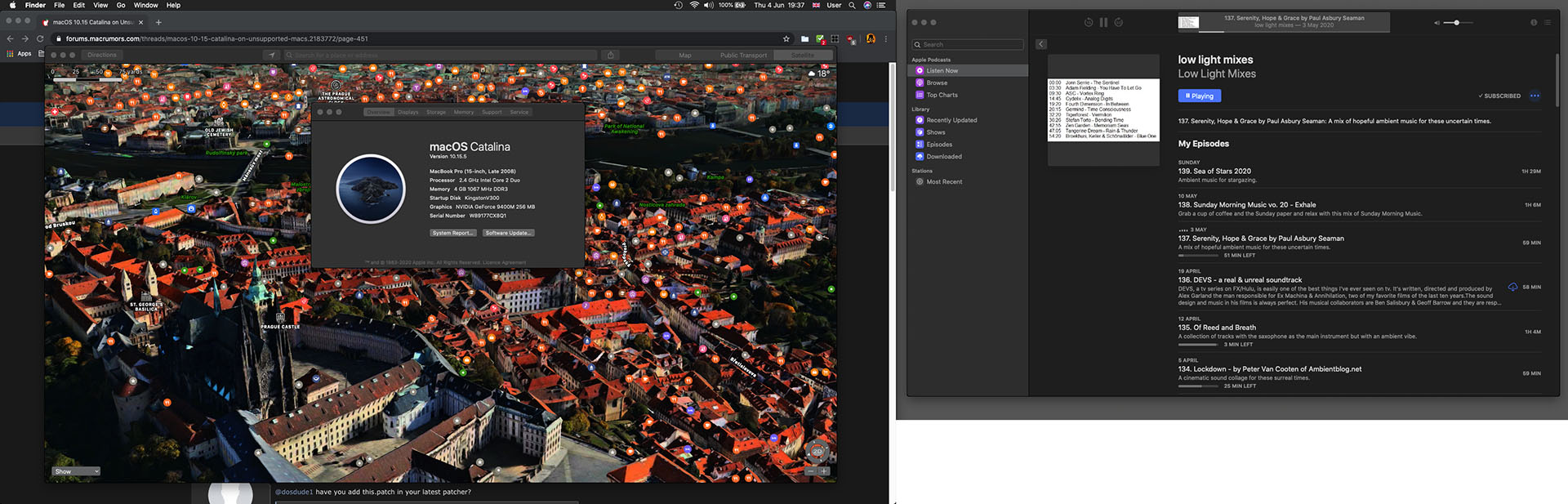
Task: Switch to Service tab in About This Mac
Action: pyautogui.click(x=519, y=112)
